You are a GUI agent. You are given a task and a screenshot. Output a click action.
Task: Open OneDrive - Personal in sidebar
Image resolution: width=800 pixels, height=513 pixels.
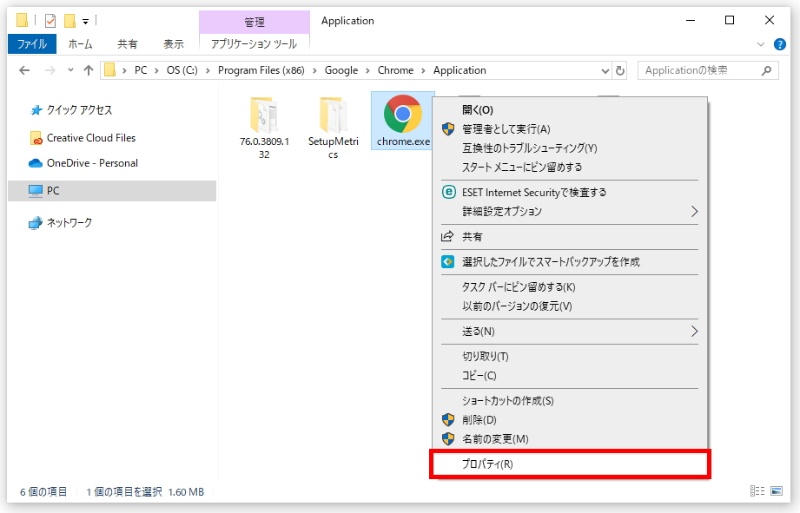92,163
